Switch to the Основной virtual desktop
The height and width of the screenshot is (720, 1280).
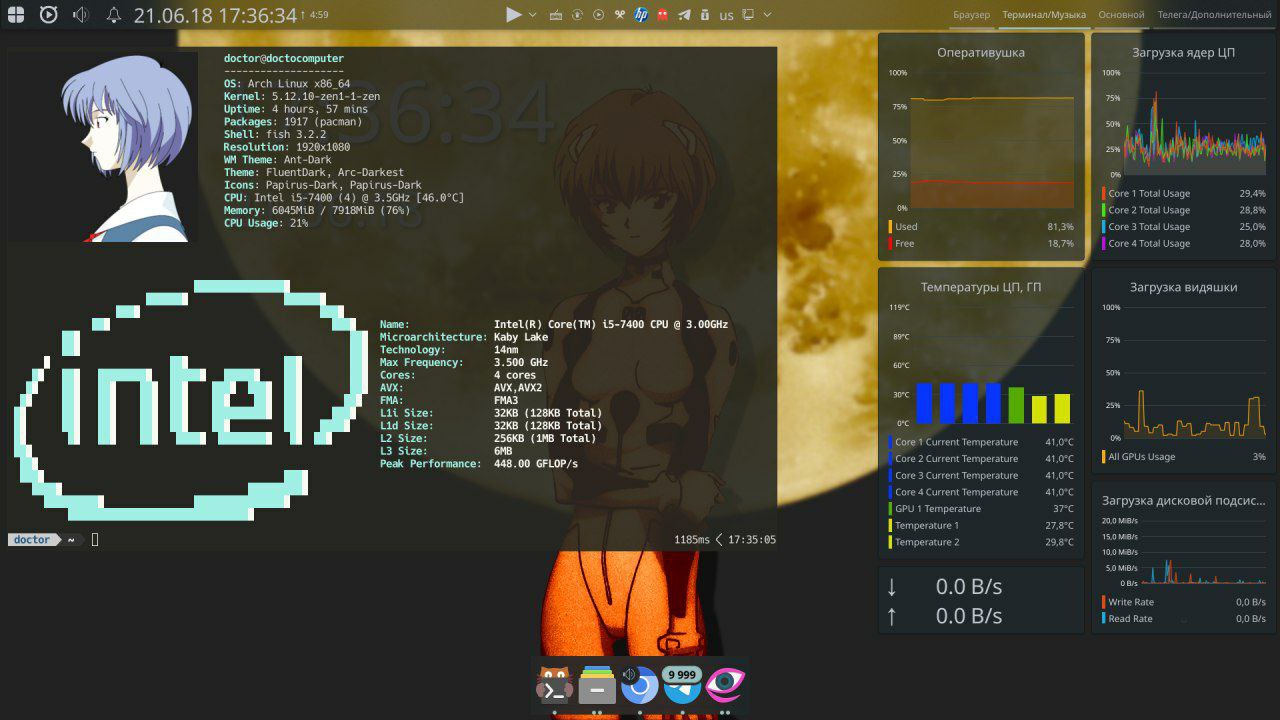pyautogui.click(x=1121, y=15)
